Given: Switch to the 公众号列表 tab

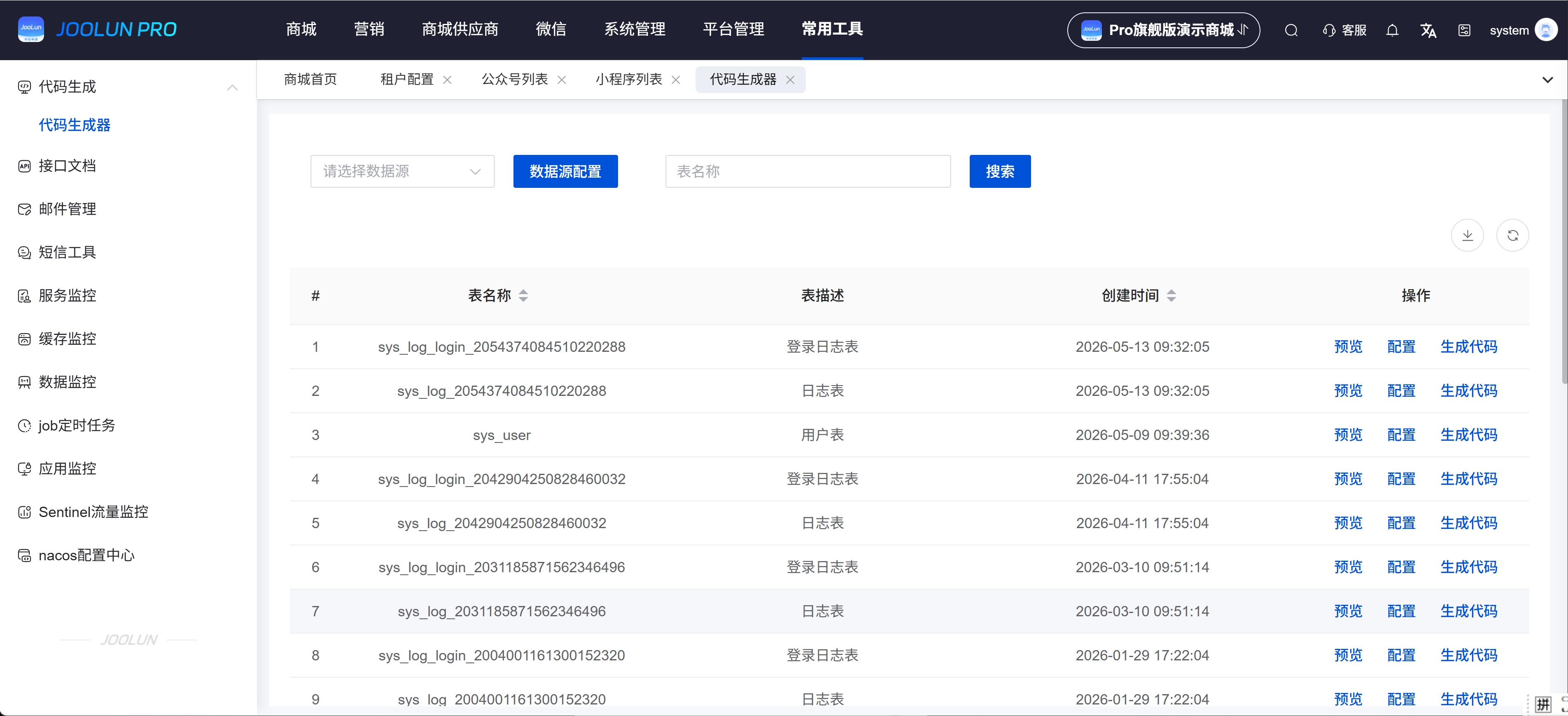Looking at the screenshot, I should tap(514, 80).
